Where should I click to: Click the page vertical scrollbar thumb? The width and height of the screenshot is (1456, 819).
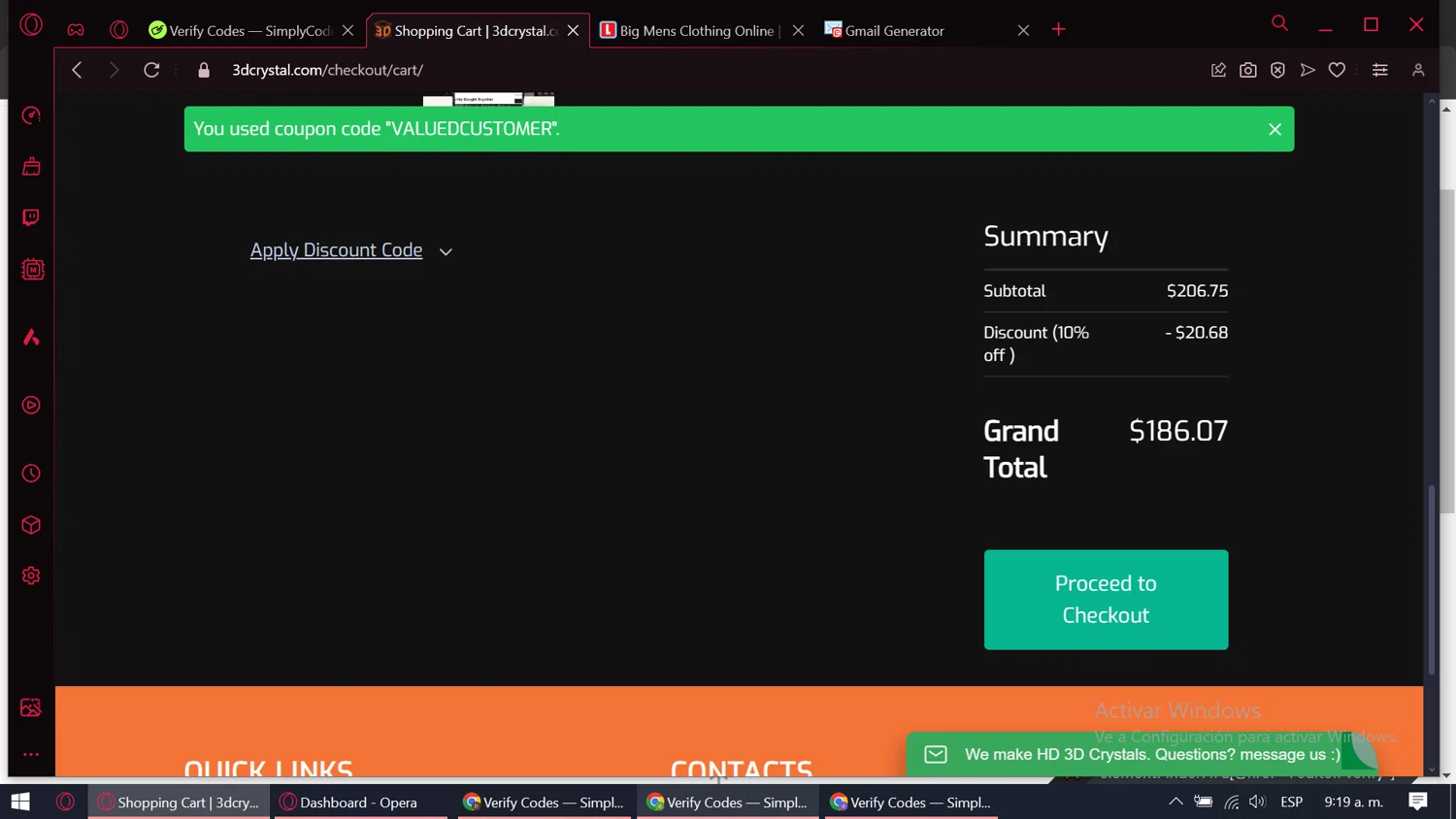coord(1431,579)
